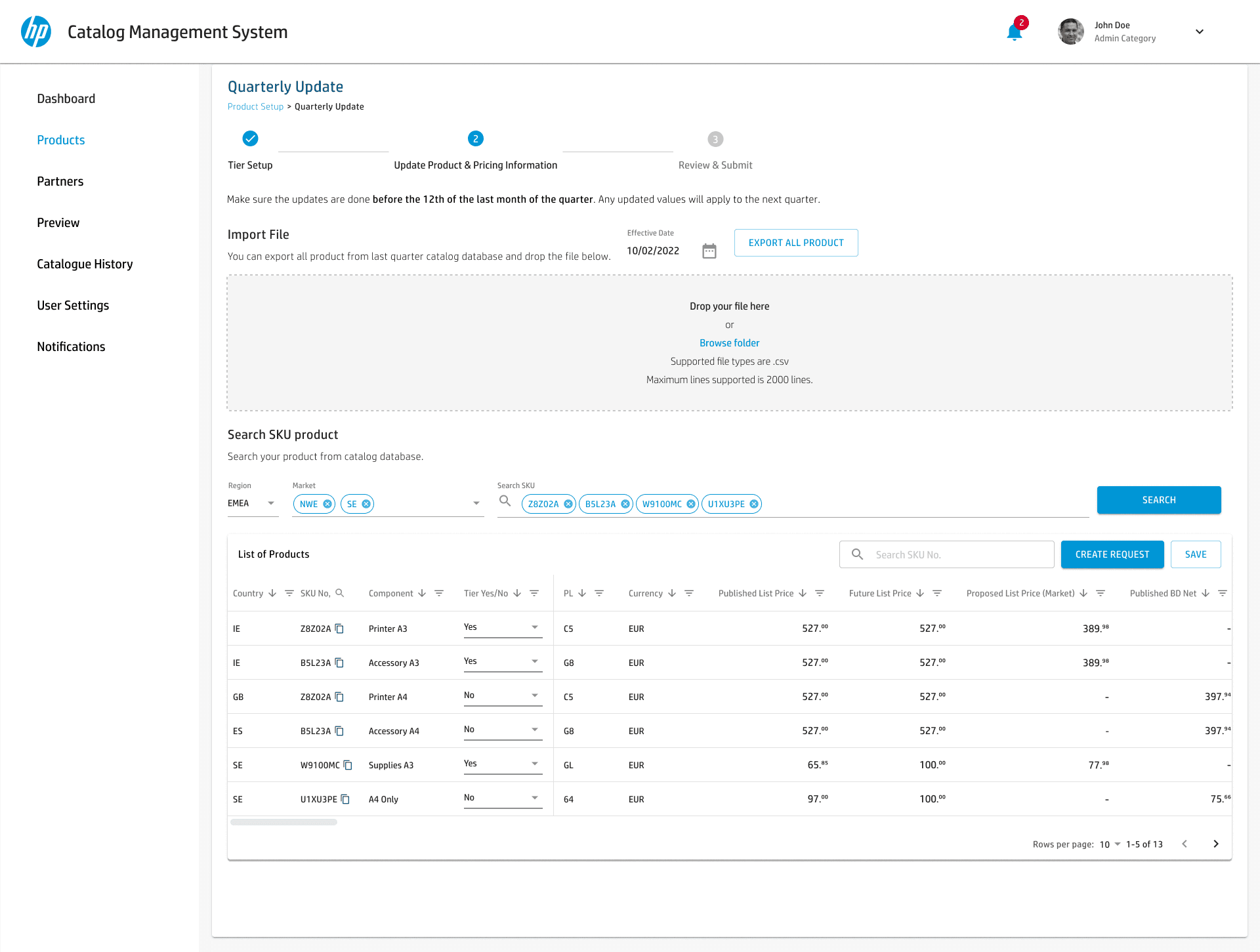Sort by Future List Price arrow

point(920,593)
